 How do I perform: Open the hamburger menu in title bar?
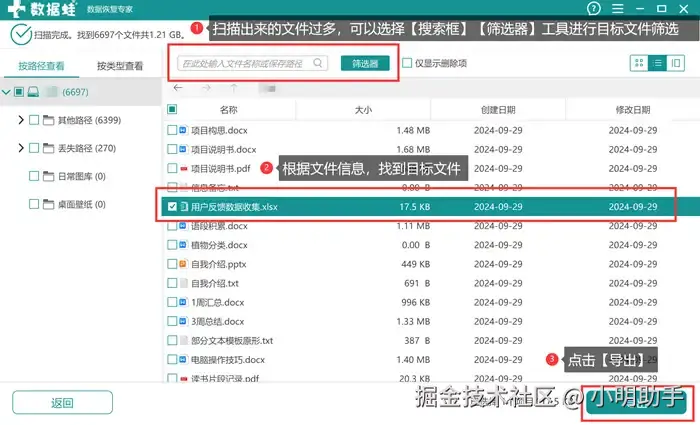tap(617, 8)
